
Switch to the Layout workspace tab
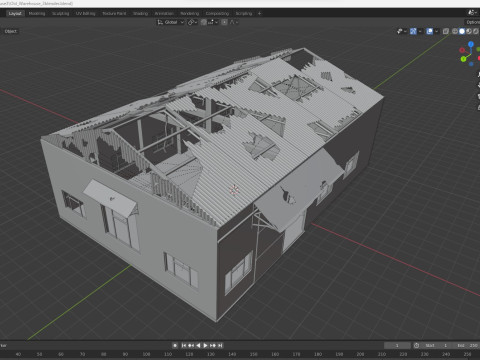[15, 13]
